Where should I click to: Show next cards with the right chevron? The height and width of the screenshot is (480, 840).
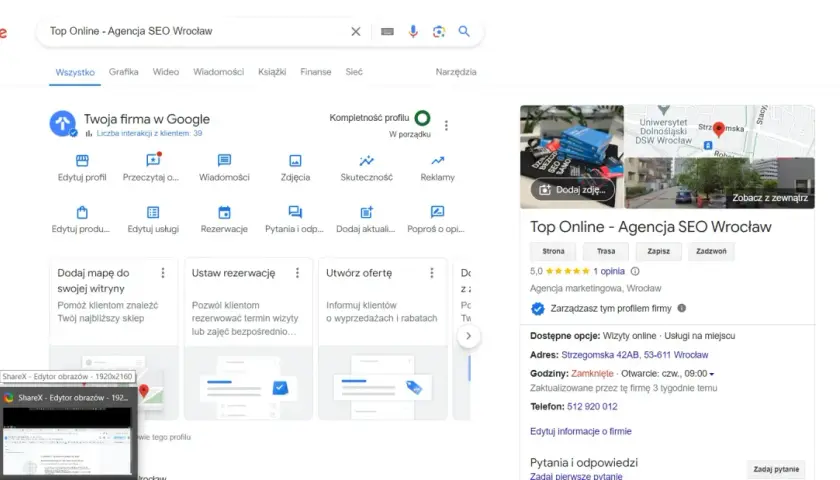468,336
